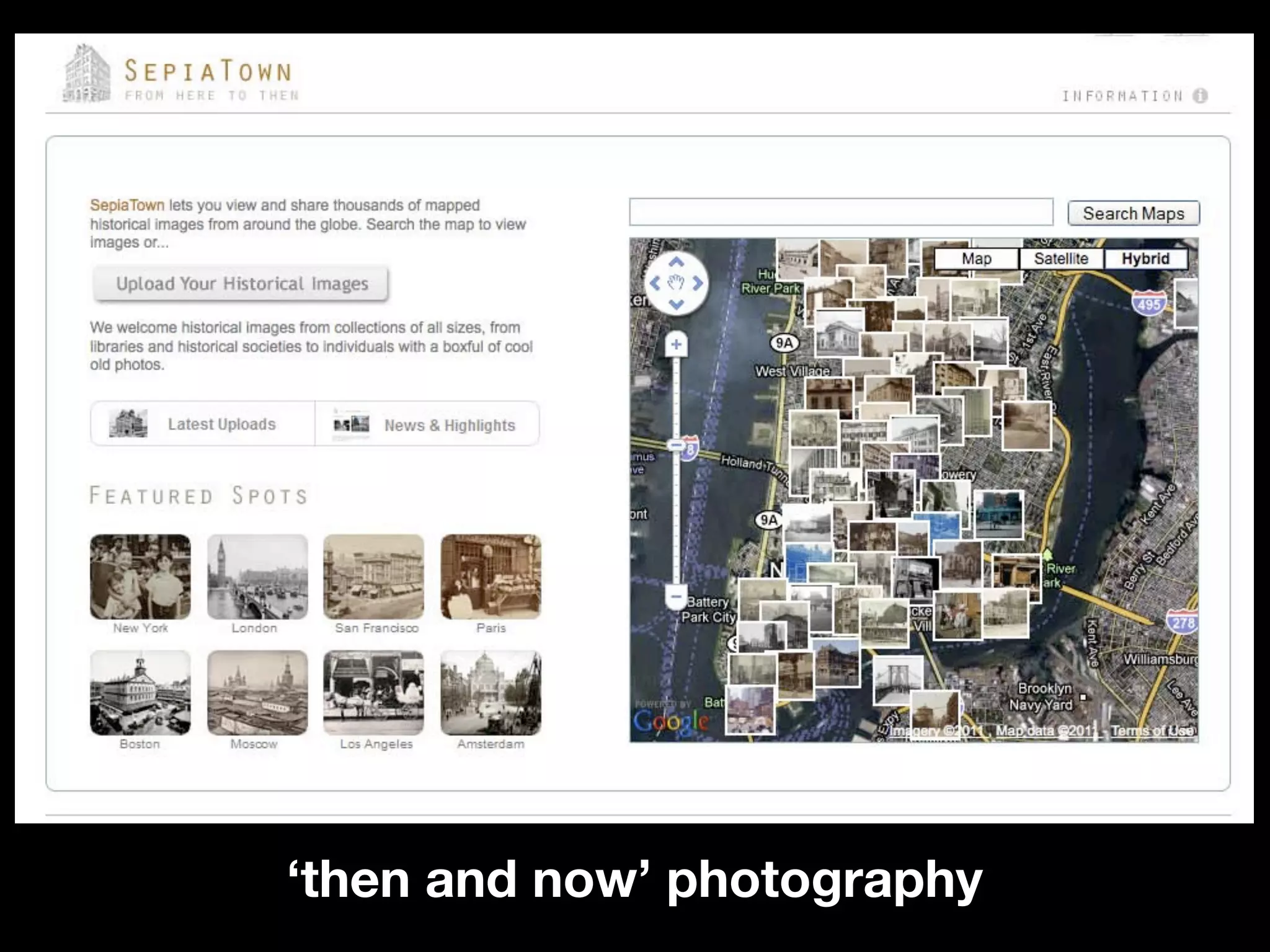Screen dimensions: 1270x952
Task: Open the Information icon
Action: coord(1201,96)
